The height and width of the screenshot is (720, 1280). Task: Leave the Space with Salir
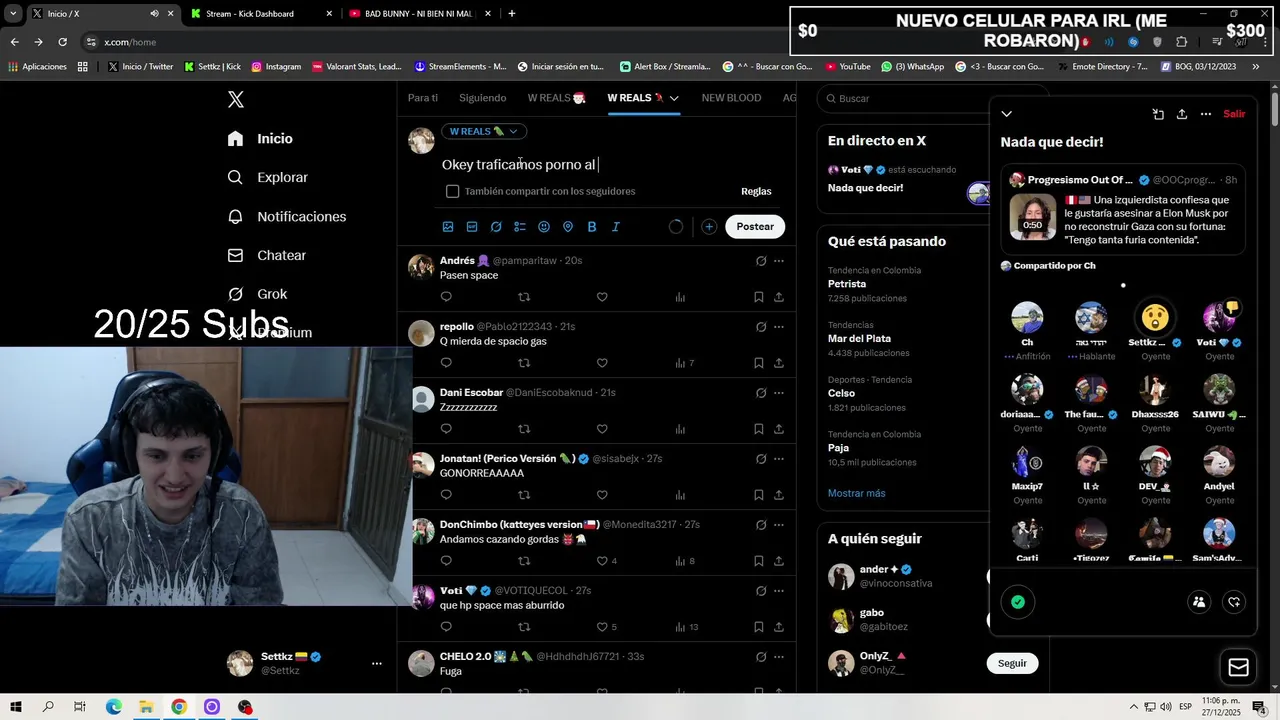click(x=1235, y=114)
